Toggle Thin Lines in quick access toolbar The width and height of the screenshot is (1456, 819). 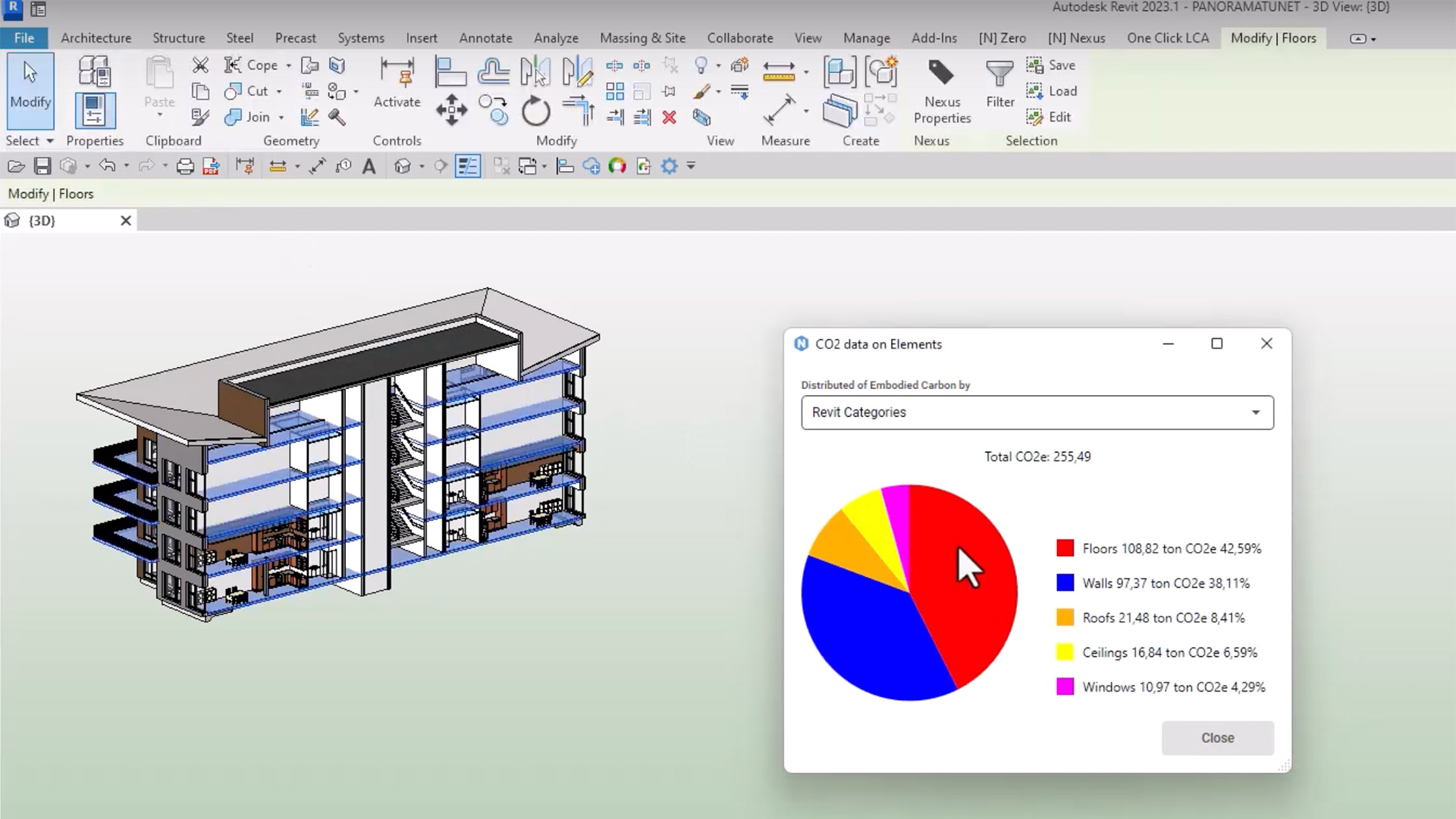tap(468, 167)
